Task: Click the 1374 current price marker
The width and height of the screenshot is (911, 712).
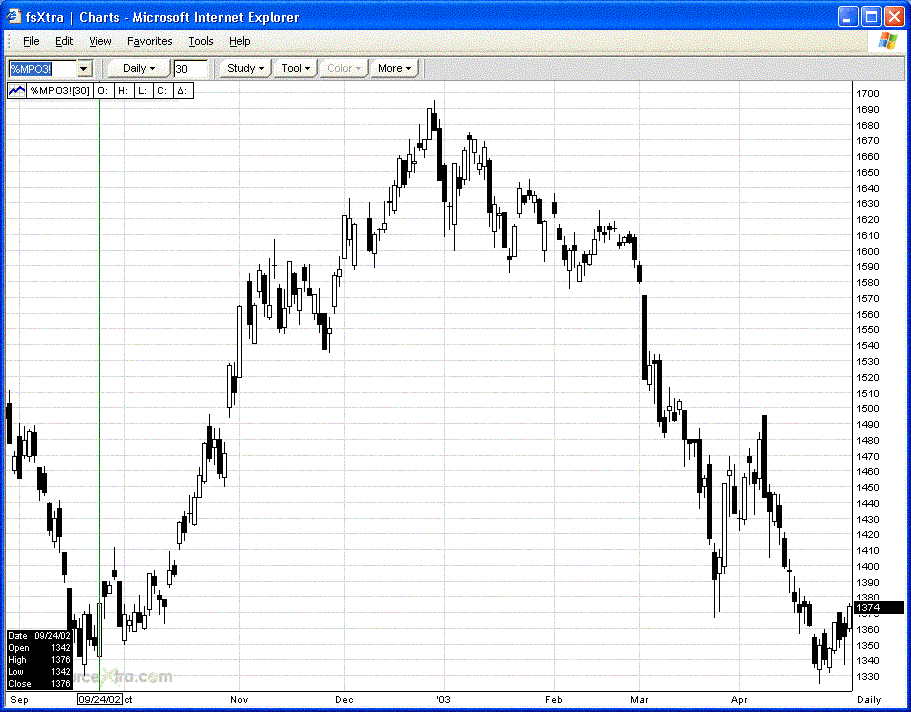Action: click(x=880, y=607)
